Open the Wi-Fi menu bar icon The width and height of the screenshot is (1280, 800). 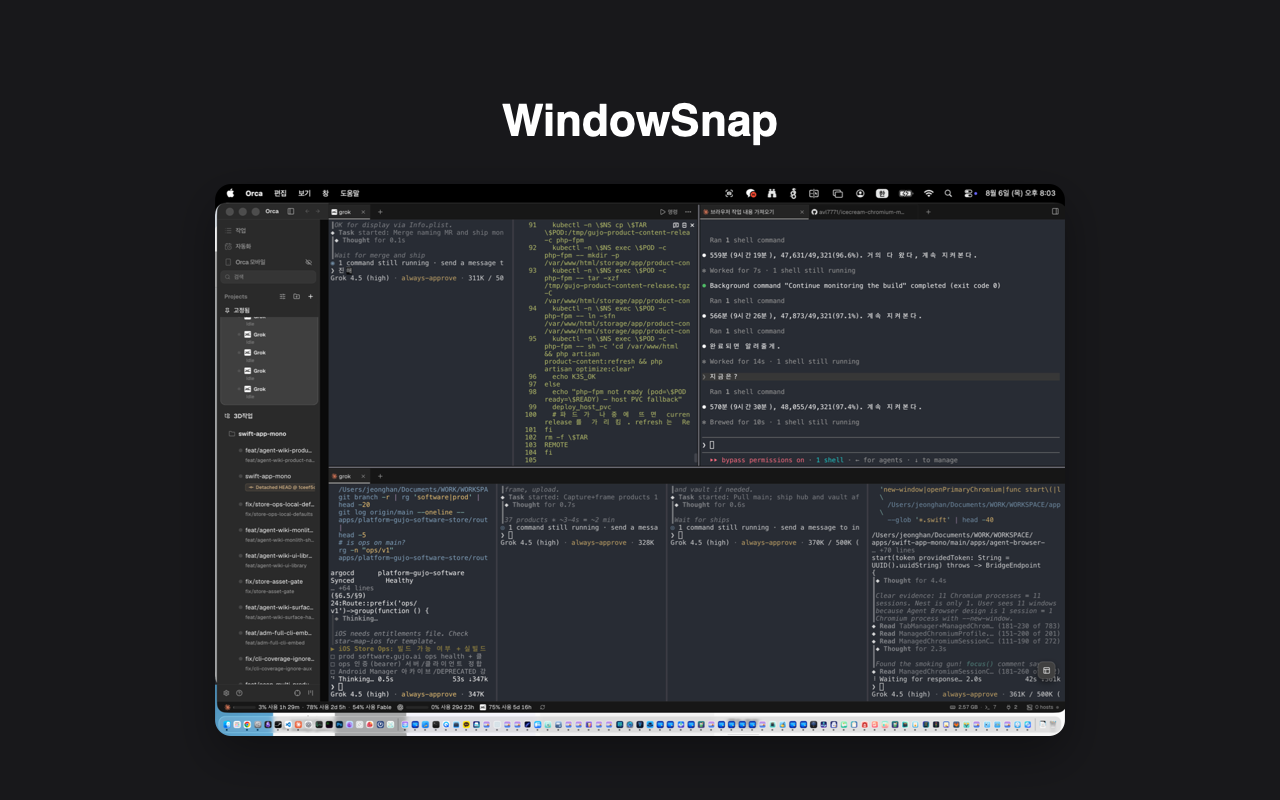click(x=928, y=193)
